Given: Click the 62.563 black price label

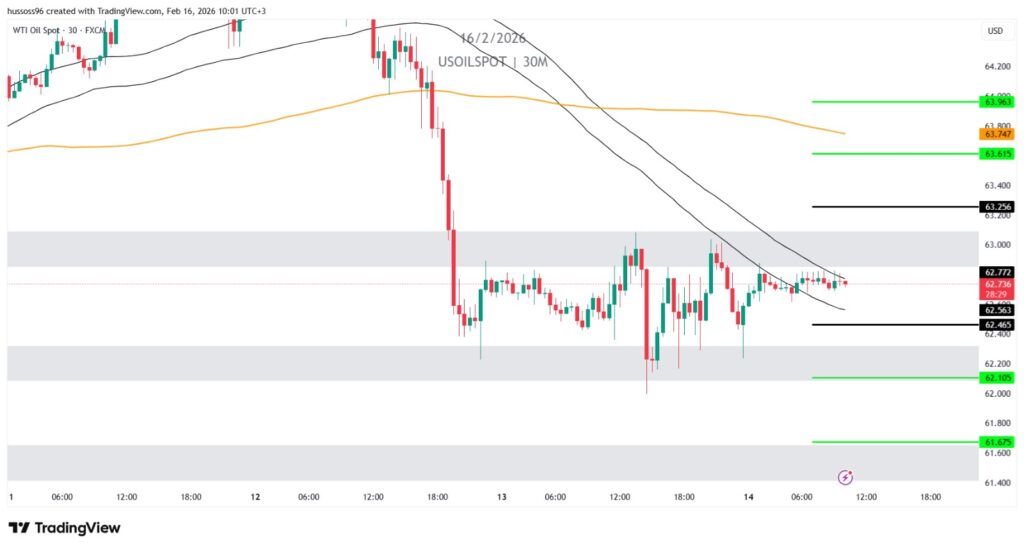Looking at the screenshot, I should (998, 310).
